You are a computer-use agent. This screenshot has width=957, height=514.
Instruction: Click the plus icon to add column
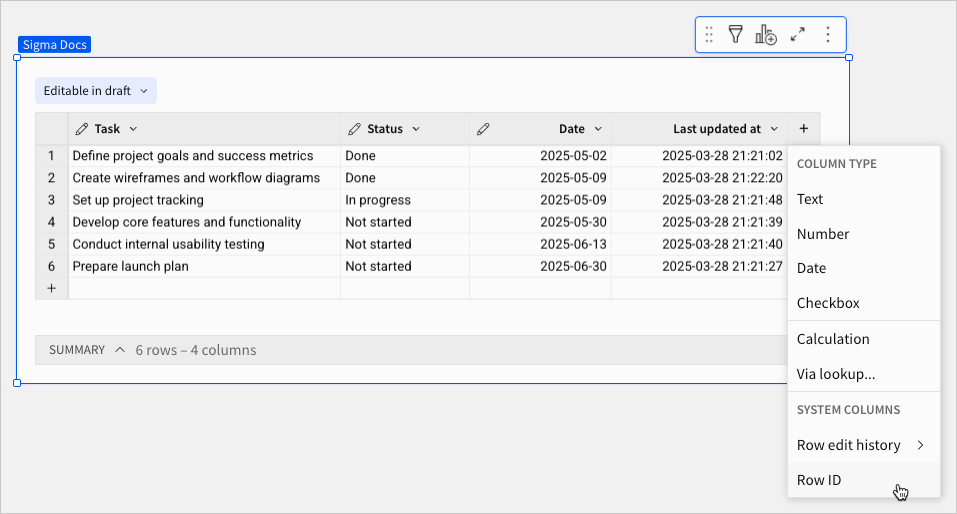click(x=804, y=129)
